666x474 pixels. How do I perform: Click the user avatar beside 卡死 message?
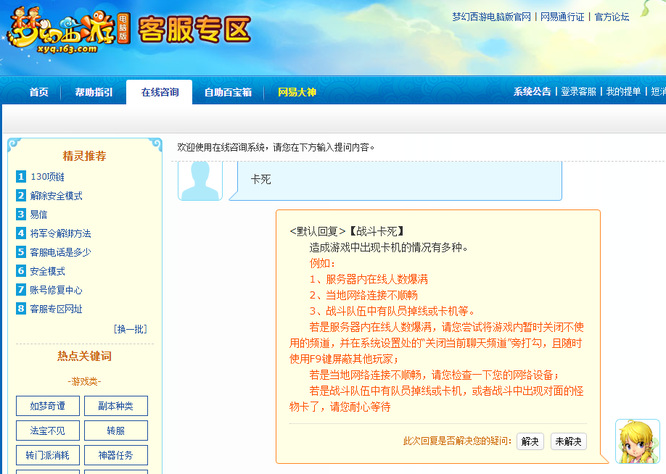[200, 181]
